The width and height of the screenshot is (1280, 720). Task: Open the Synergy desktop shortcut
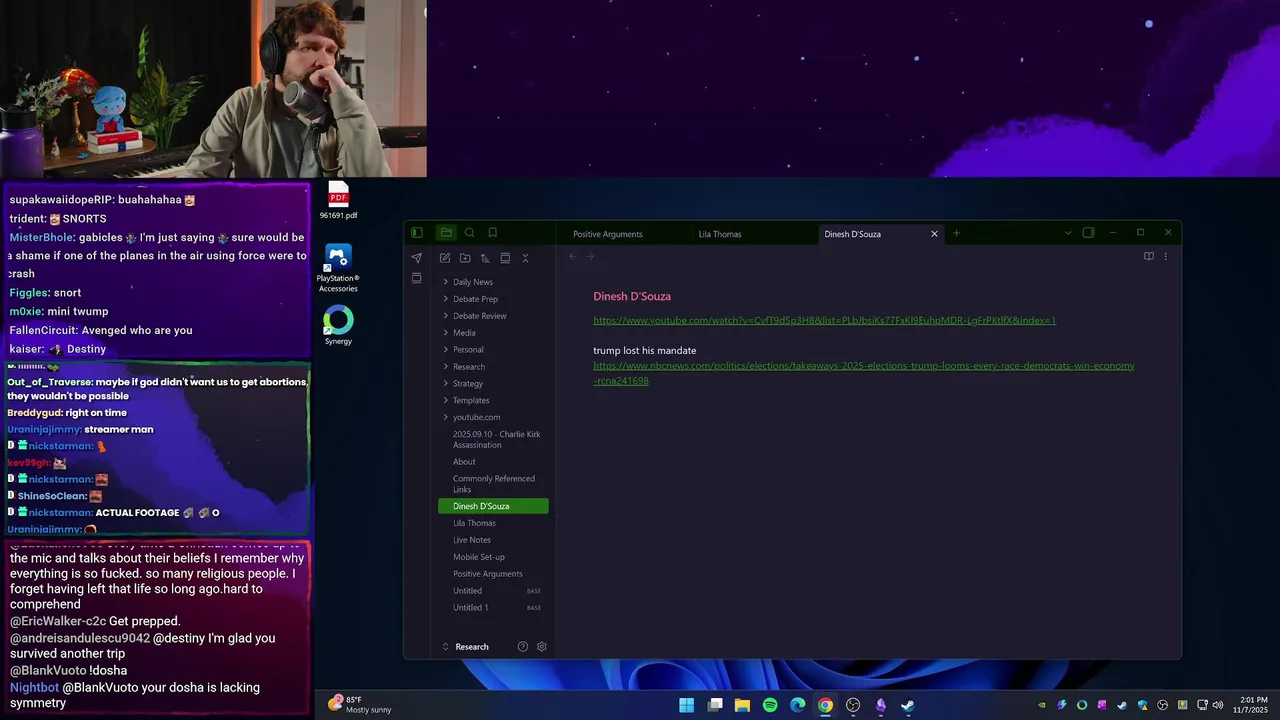(x=338, y=326)
